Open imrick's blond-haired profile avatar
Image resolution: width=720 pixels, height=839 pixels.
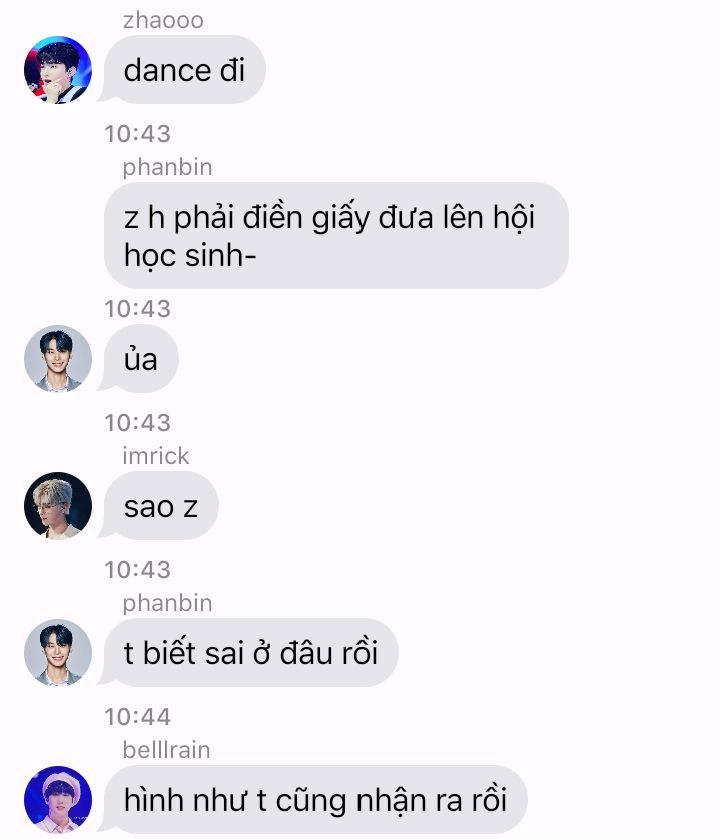(x=58, y=506)
